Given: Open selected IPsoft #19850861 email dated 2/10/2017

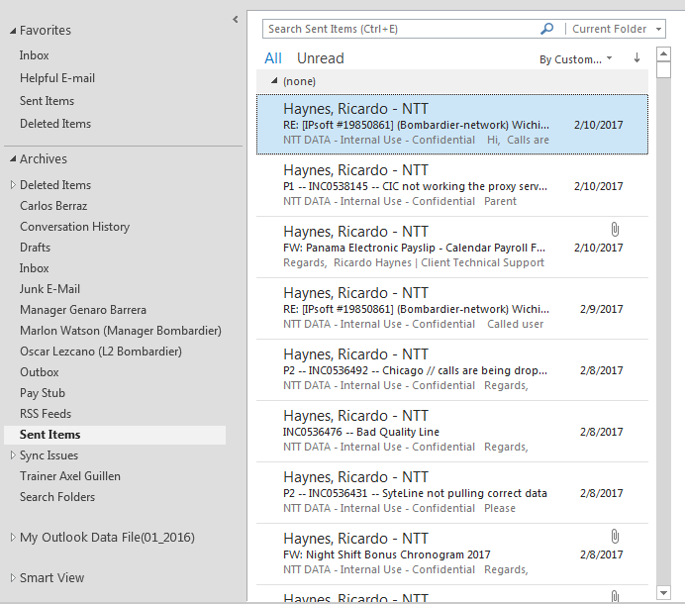Looking at the screenshot, I should pyautogui.click(x=452, y=124).
